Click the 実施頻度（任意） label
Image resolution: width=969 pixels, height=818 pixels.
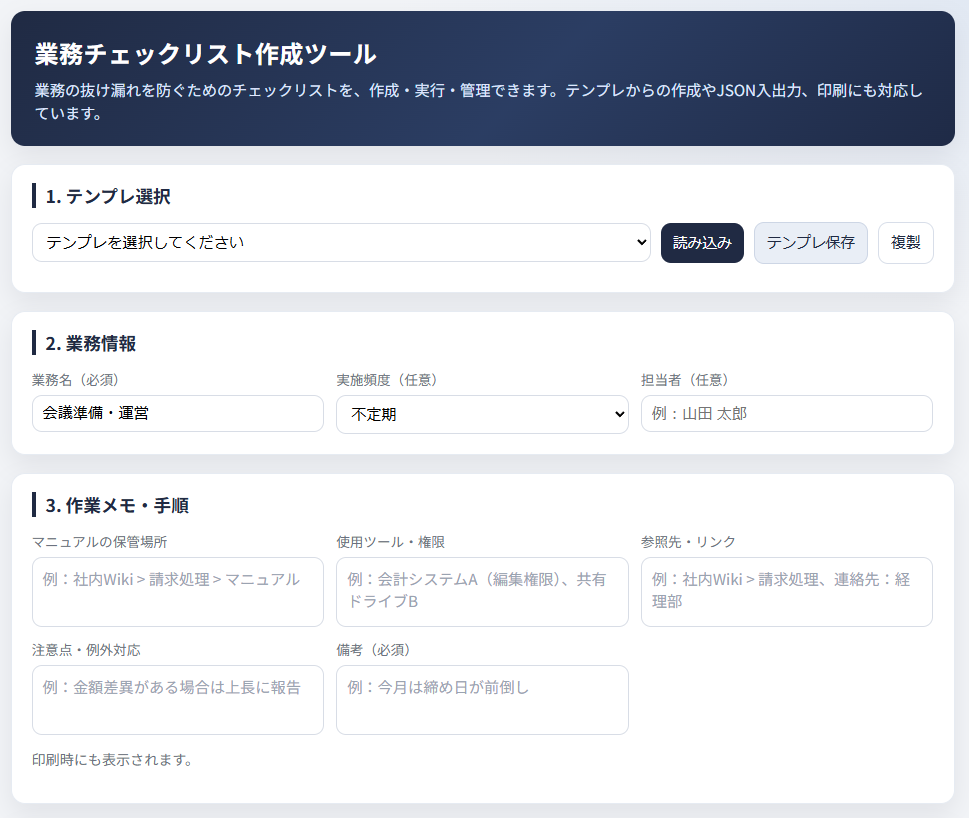pyautogui.click(x=387, y=380)
